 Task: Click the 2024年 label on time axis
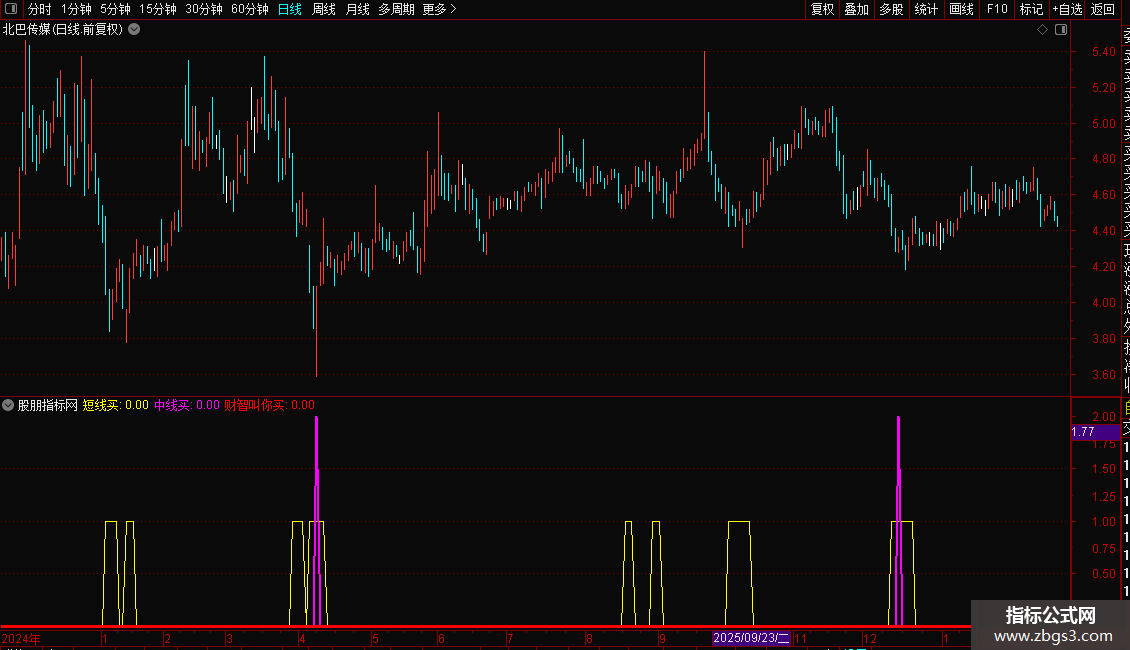tap(21, 638)
